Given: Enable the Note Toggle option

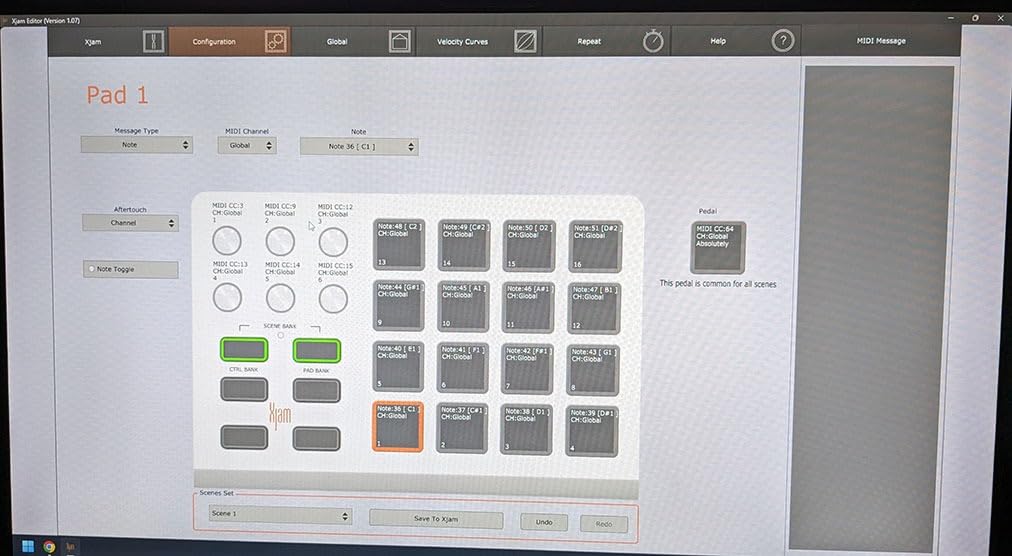Looking at the screenshot, I should [130, 269].
